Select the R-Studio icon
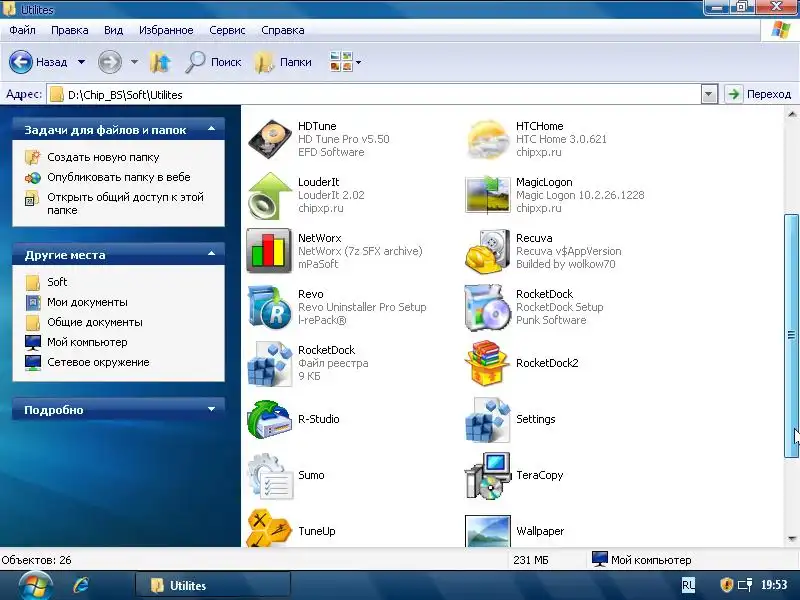 pos(269,419)
